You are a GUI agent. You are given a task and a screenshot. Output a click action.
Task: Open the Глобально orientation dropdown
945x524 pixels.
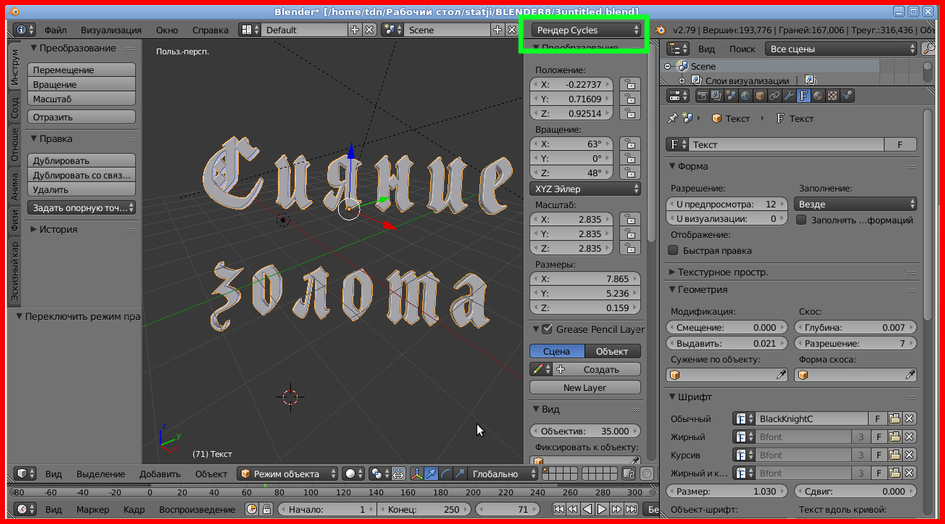pyautogui.click(x=503, y=474)
